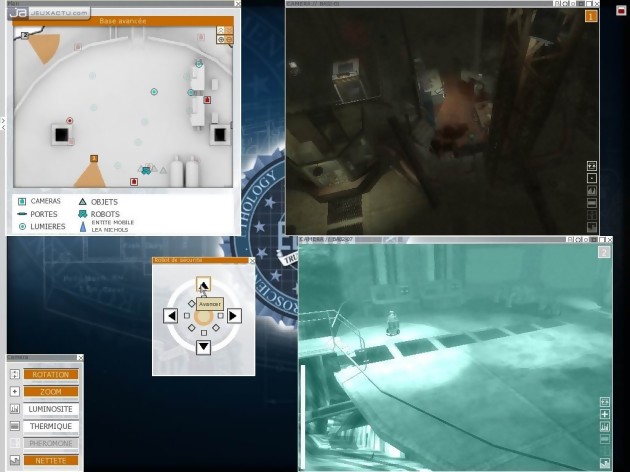Click upper-left diamond on robot control pad
Viewport: 630px width, 472px height.
192,304
